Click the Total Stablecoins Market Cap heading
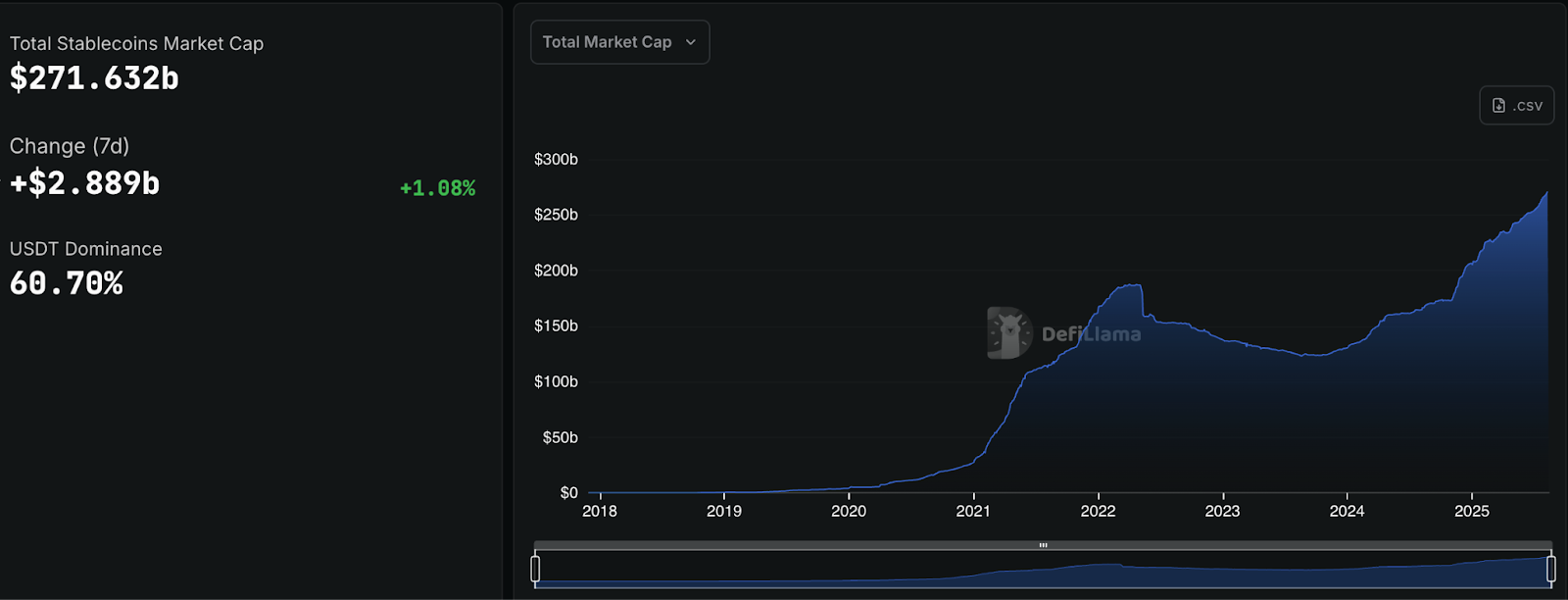The height and width of the screenshot is (600, 1568). [x=136, y=44]
